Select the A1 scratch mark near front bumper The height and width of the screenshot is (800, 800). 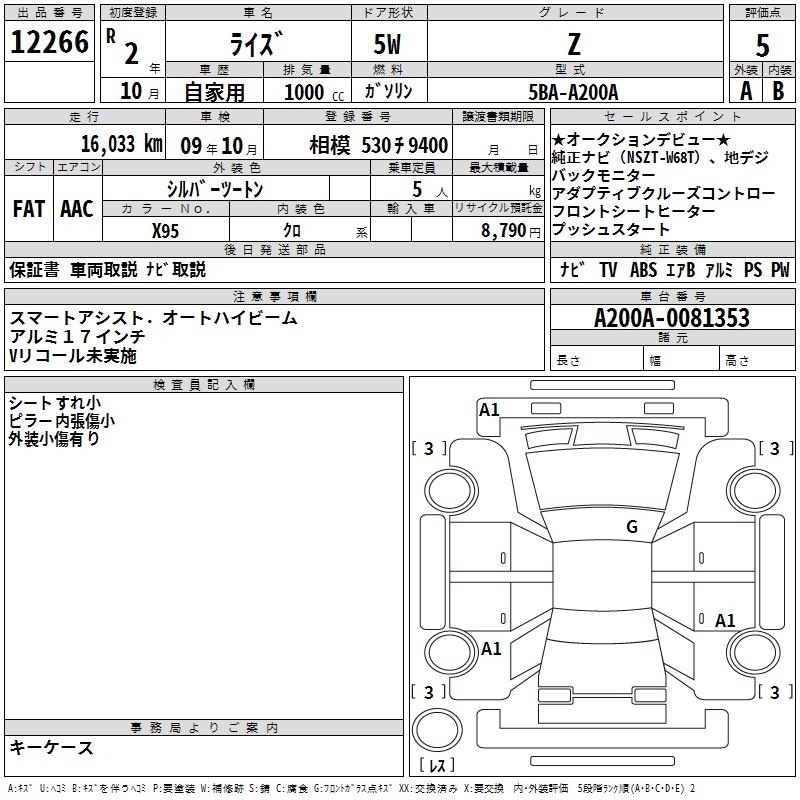coord(489,409)
